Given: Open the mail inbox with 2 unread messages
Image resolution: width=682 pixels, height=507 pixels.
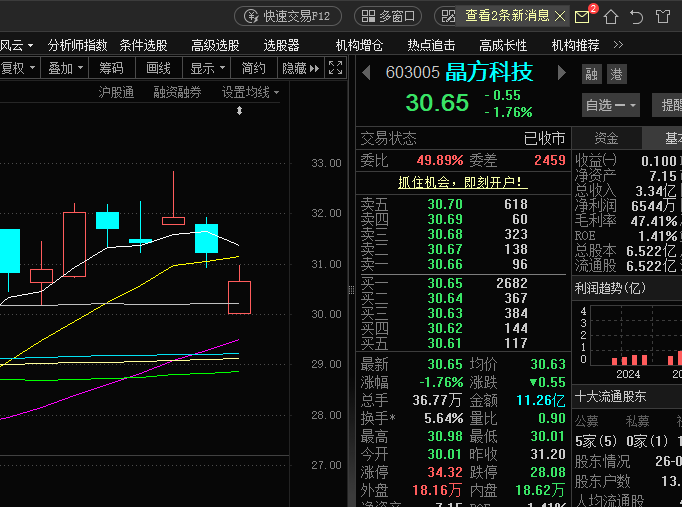Looking at the screenshot, I should tap(583, 17).
